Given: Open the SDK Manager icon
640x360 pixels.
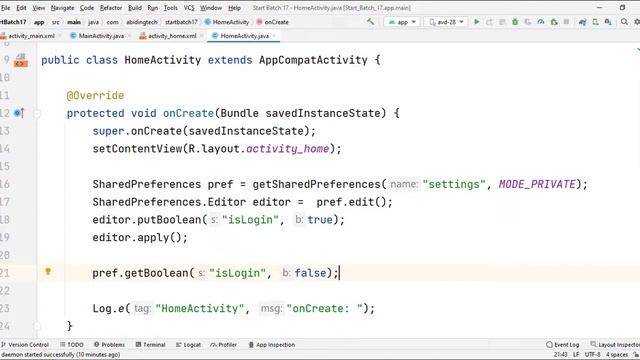Looking at the screenshot, I should [x=608, y=22].
